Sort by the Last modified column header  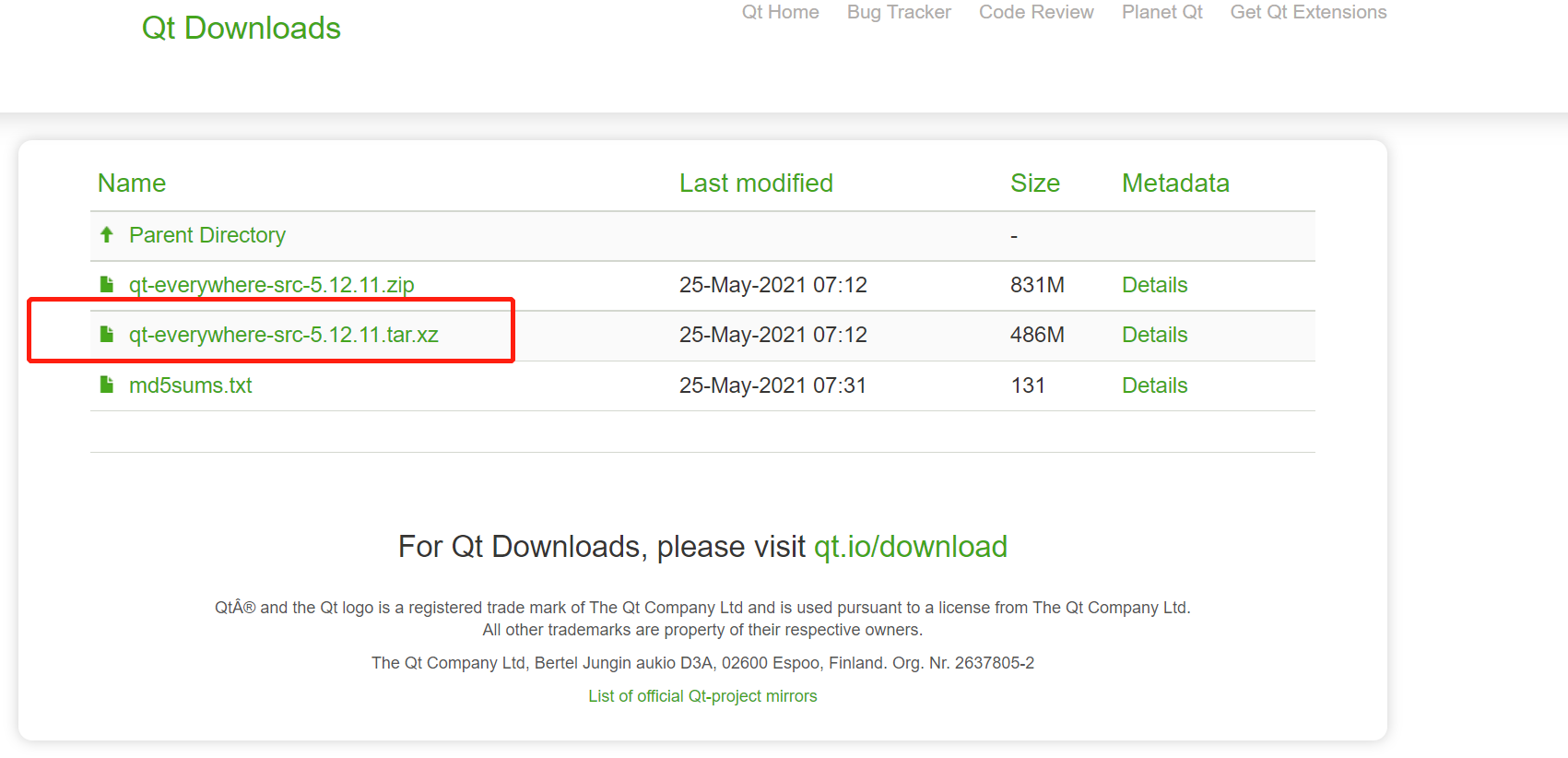click(x=756, y=183)
